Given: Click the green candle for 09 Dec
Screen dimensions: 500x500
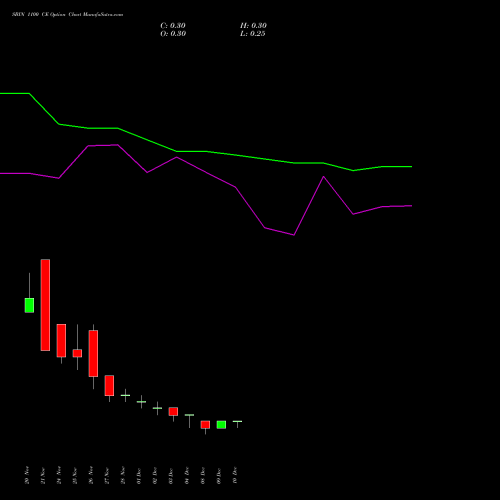Looking at the screenshot, I should (x=221, y=425).
